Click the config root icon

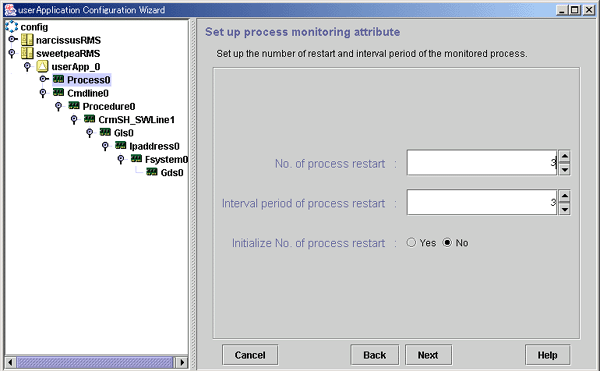coord(11,26)
